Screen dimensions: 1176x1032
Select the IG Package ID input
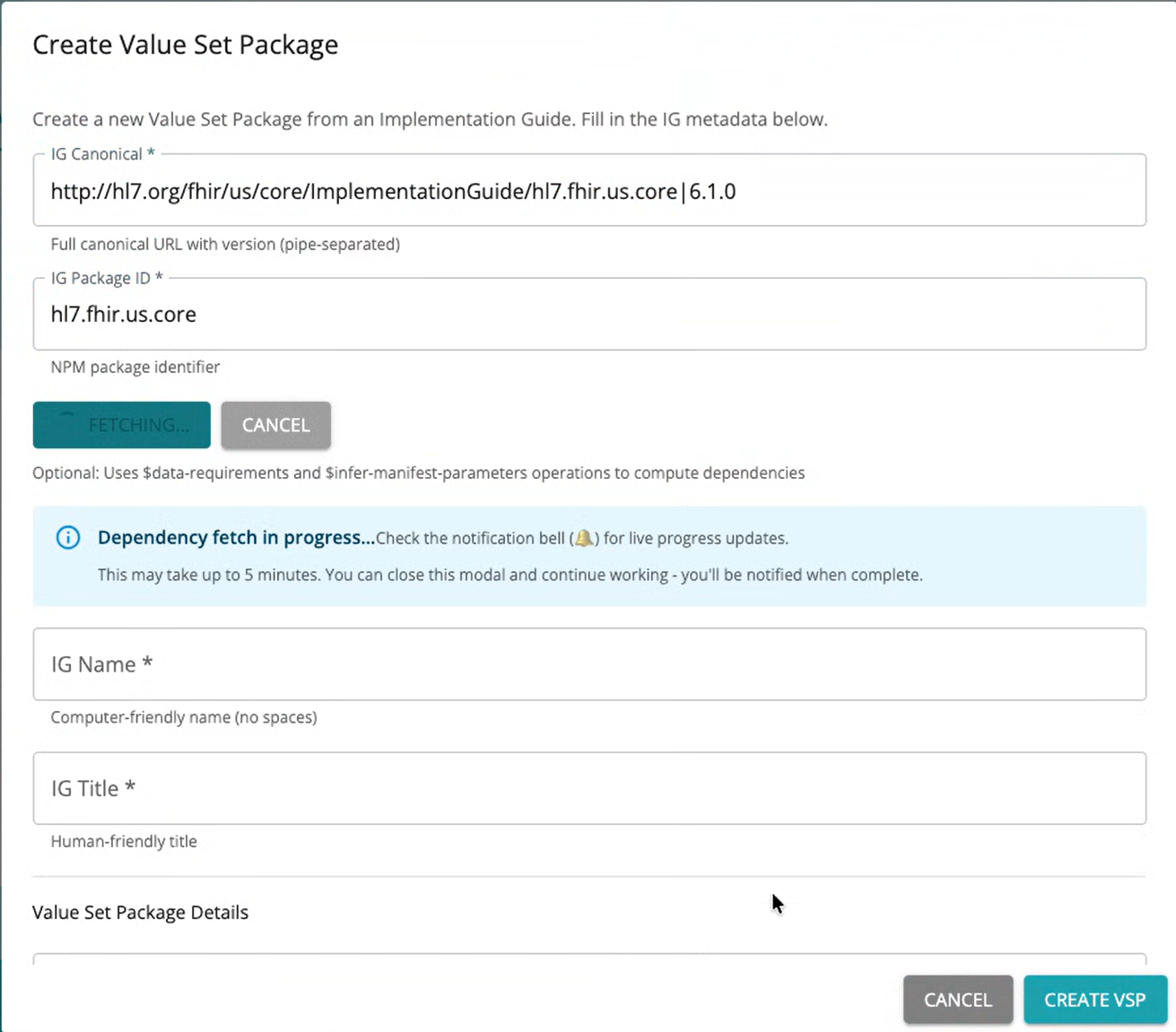[588, 314]
